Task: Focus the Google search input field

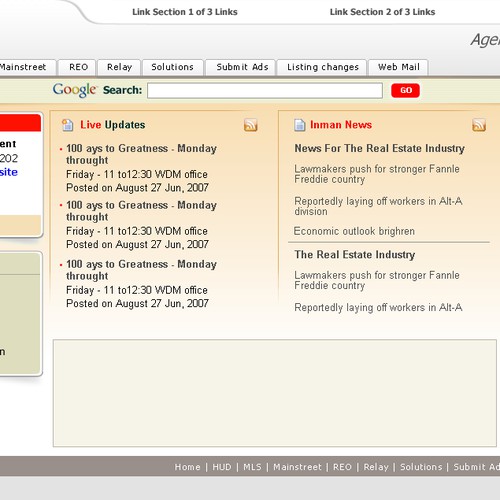Action: tap(265, 91)
